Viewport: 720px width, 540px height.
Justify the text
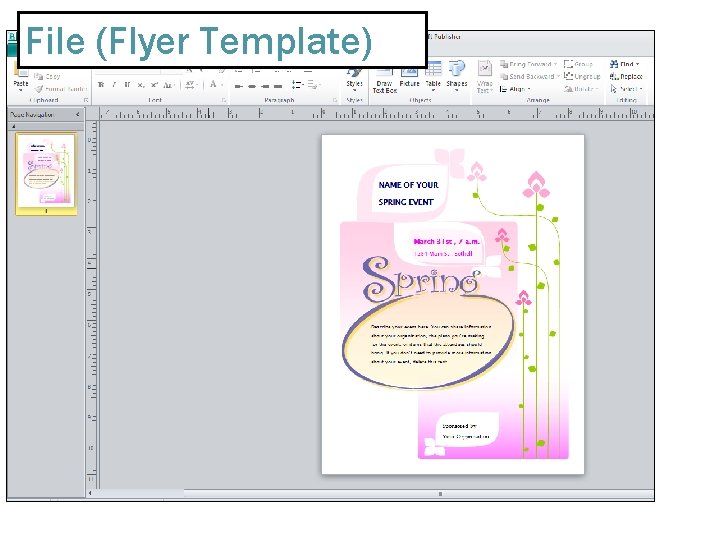pos(278,86)
